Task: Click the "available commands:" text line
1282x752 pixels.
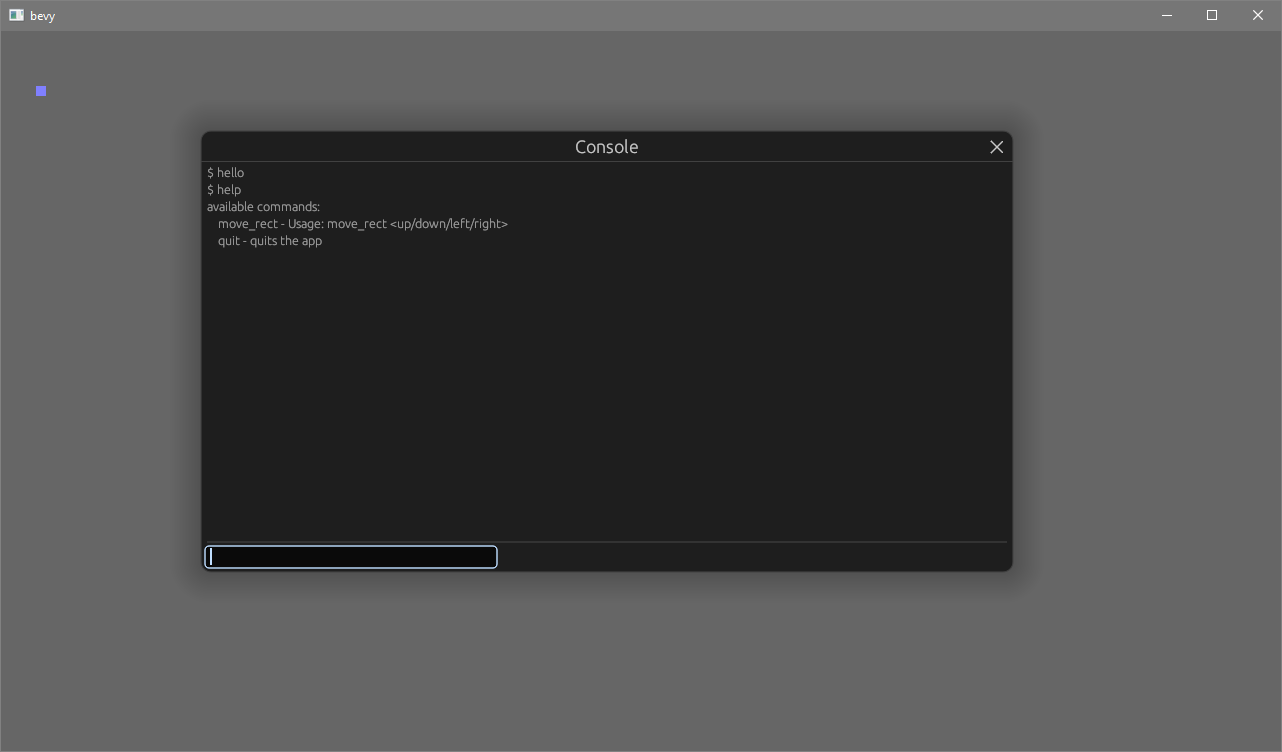Action: pyautogui.click(x=263, y=207)
